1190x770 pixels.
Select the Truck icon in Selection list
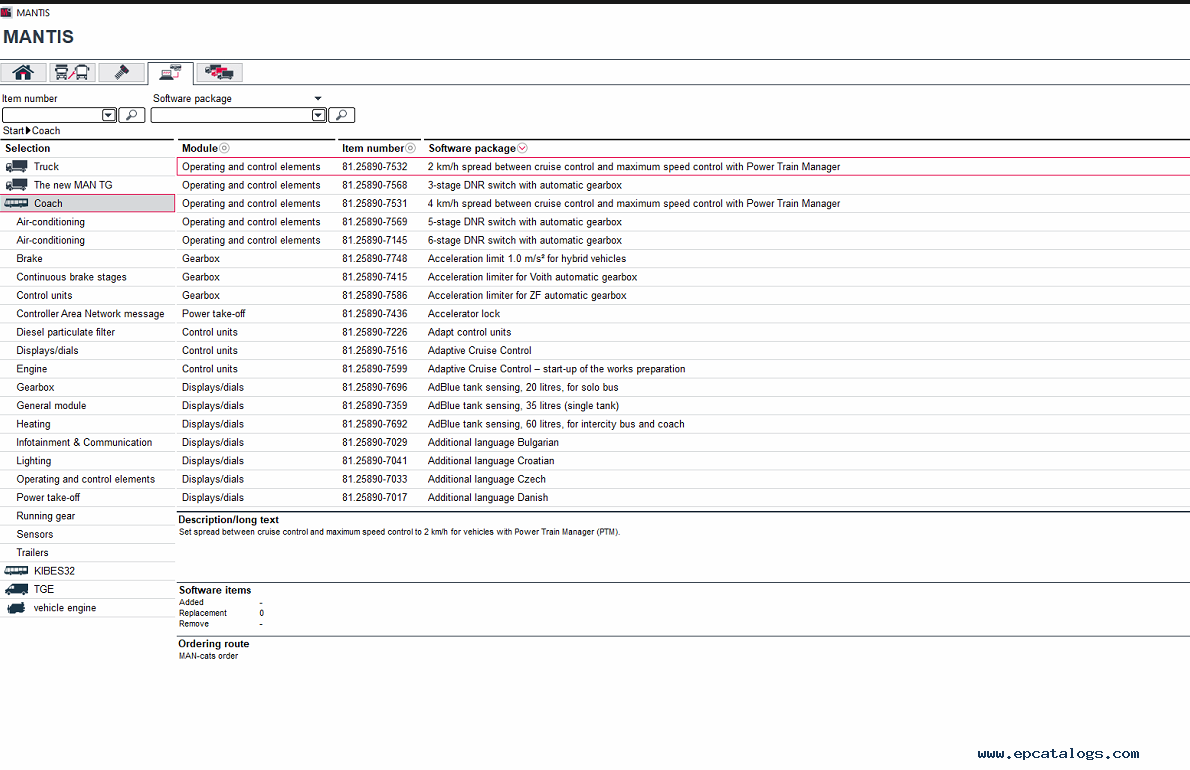tap(16, 167)
